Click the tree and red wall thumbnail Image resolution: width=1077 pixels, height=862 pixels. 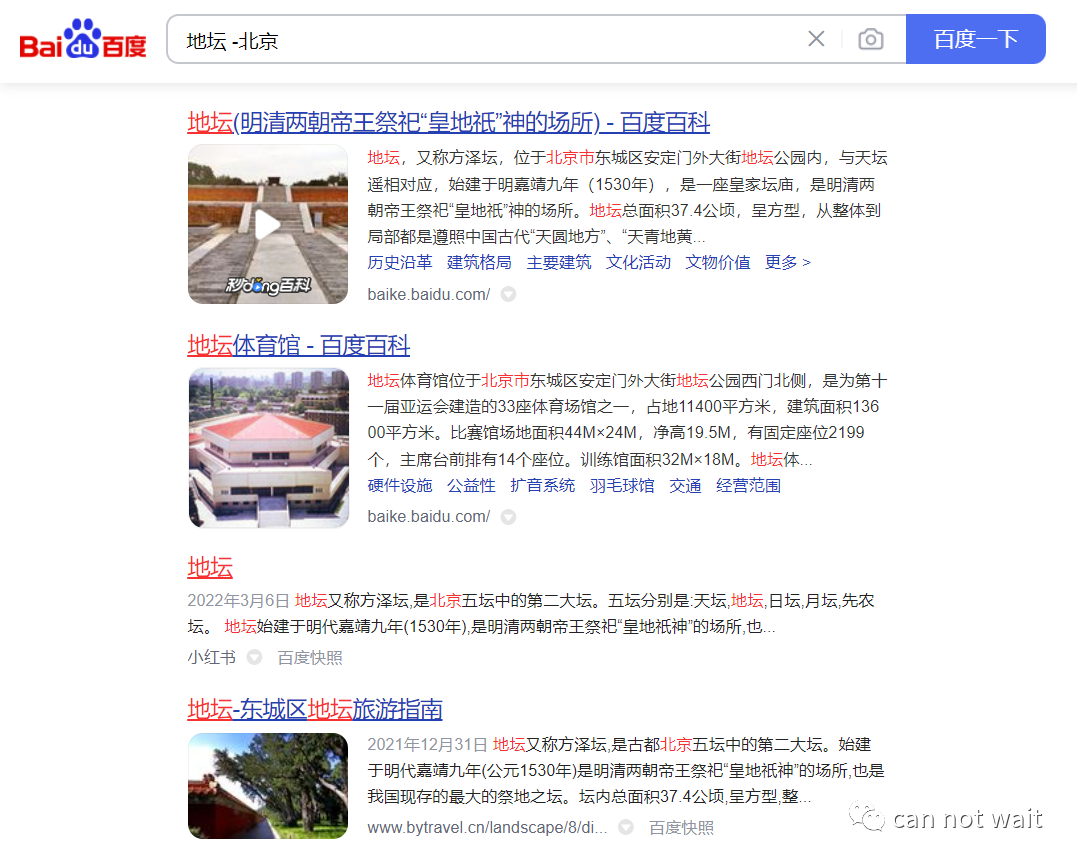pos(268,786)
